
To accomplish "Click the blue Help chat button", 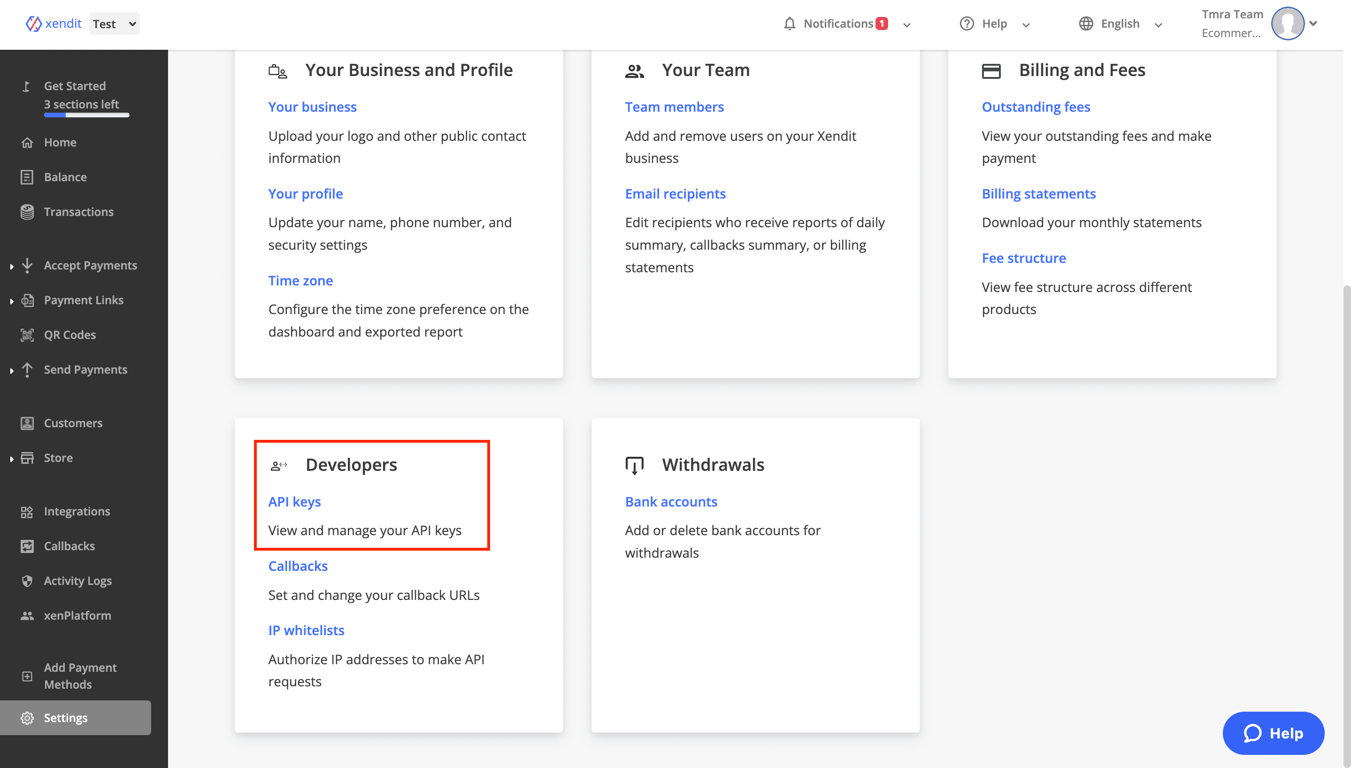I will (x=1273, y=733).
